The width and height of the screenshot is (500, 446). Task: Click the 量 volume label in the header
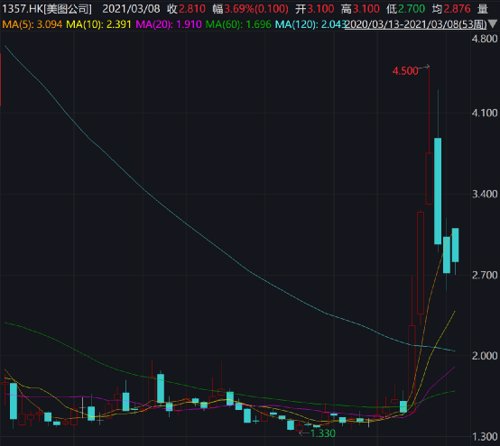point(482,9)
